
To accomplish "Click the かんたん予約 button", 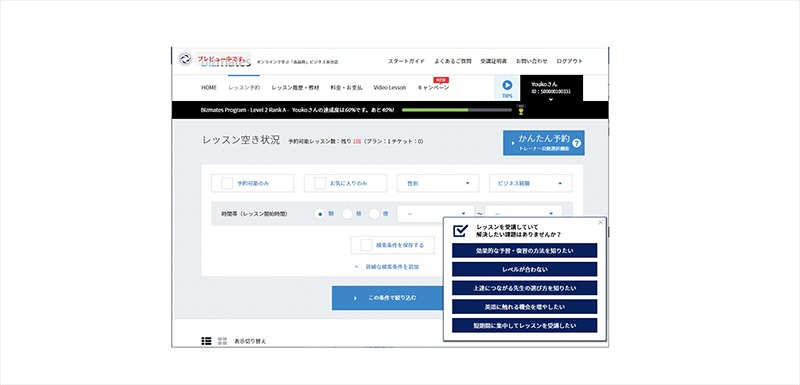I will pos(544,143).
